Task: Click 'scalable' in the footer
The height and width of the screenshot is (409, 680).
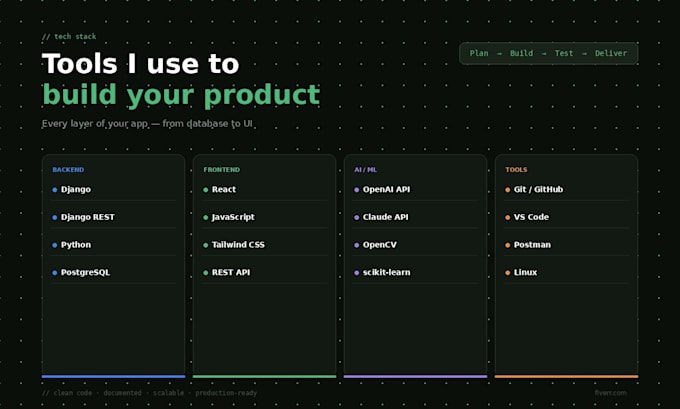Action: pyautogui.click(x=168, y=393)
